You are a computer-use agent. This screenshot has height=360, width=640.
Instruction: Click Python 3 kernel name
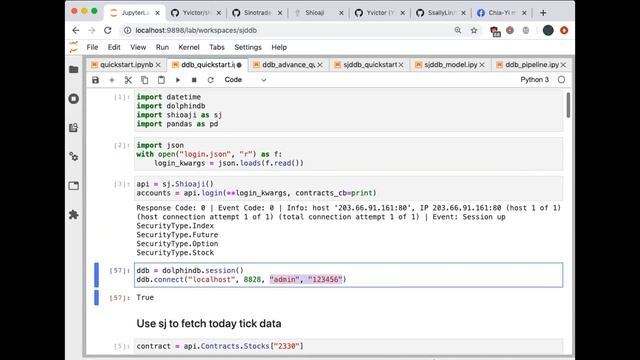[x=534, y=80]
